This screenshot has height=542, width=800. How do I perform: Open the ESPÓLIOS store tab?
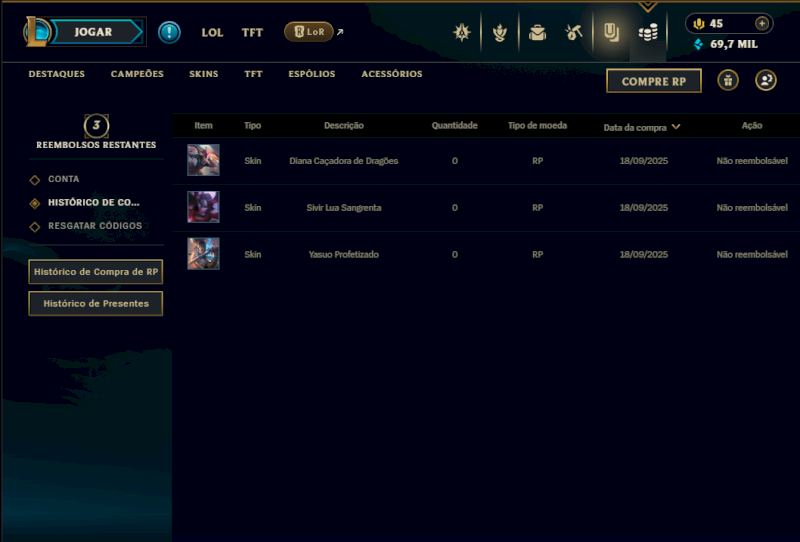312,74
